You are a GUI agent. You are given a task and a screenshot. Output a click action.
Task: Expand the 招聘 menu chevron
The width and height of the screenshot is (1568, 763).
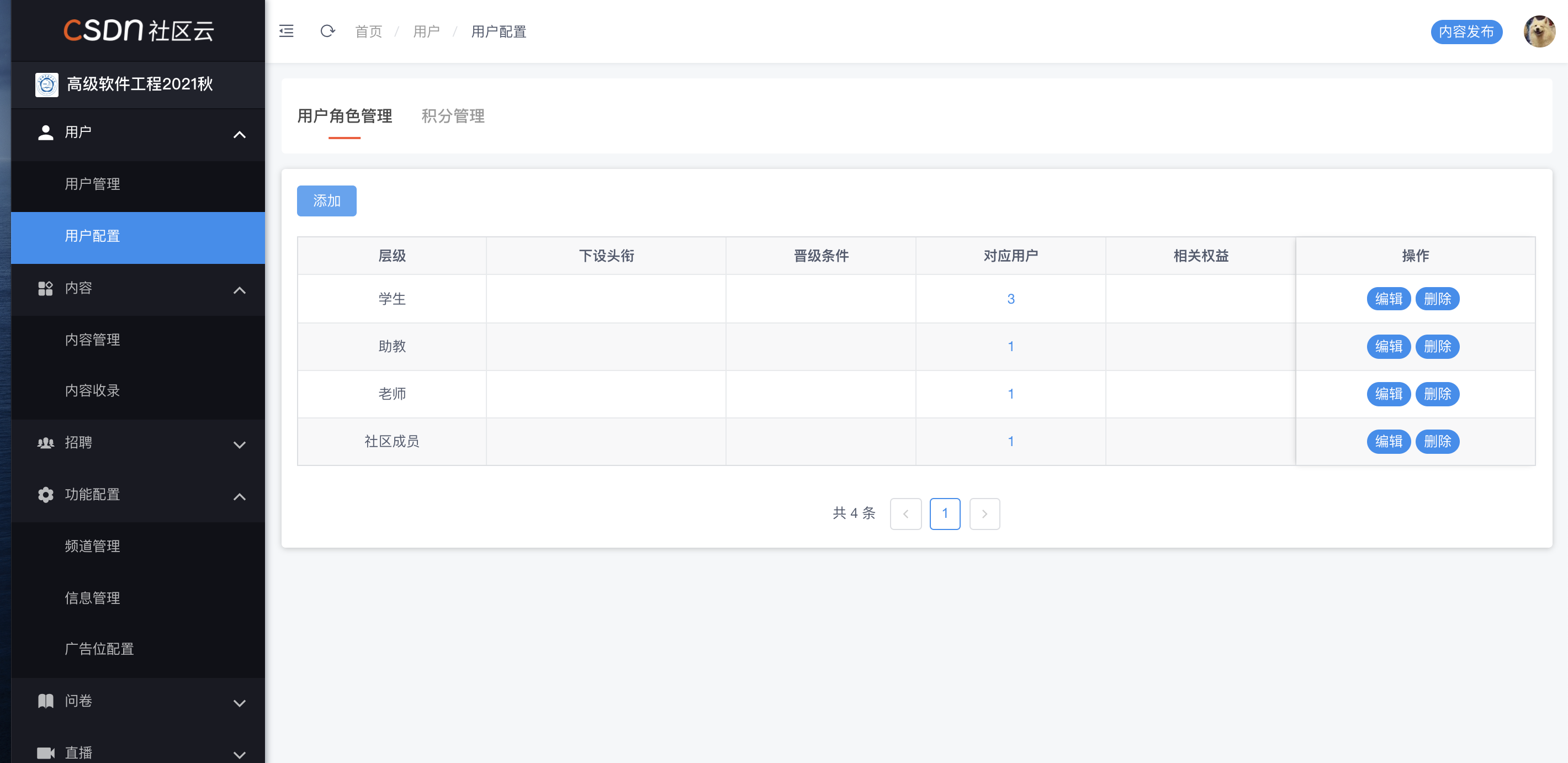240,445
